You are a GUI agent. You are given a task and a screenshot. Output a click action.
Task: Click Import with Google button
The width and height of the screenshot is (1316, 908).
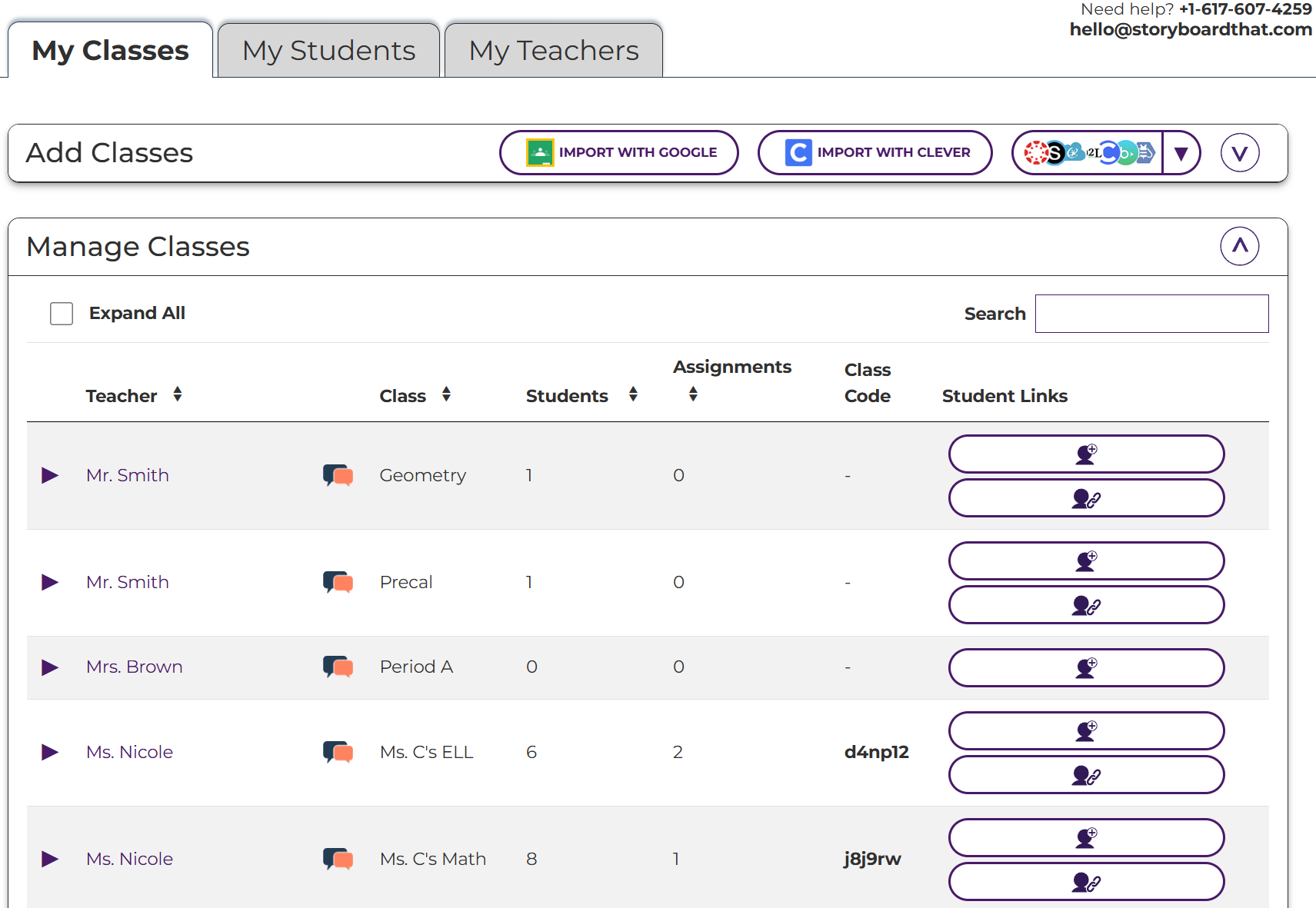click(619, 153)
